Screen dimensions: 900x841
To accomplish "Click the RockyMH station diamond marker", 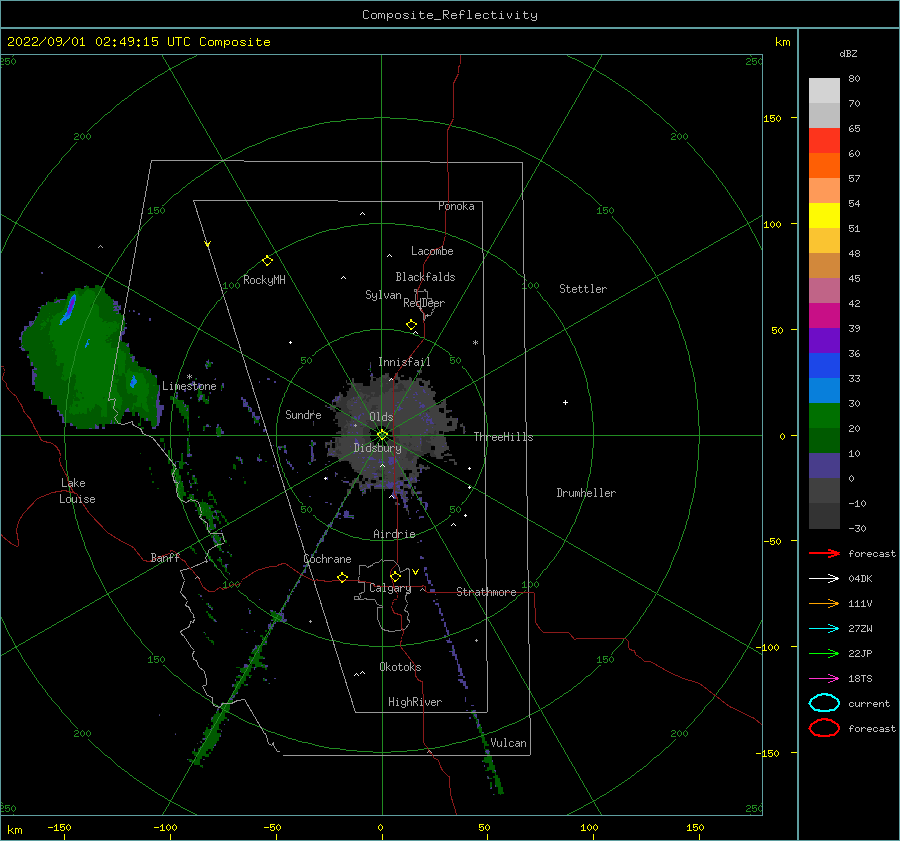I will tap(267, 261).
